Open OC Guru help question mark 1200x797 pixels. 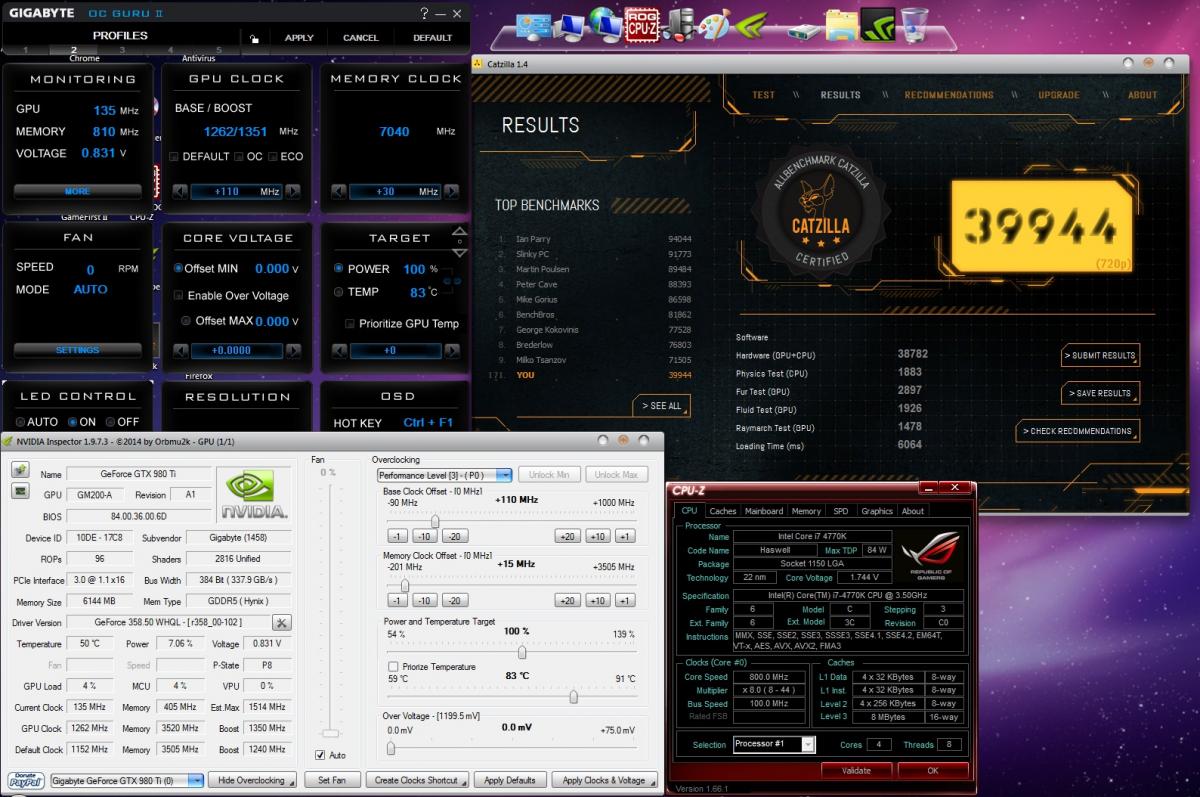425,14
